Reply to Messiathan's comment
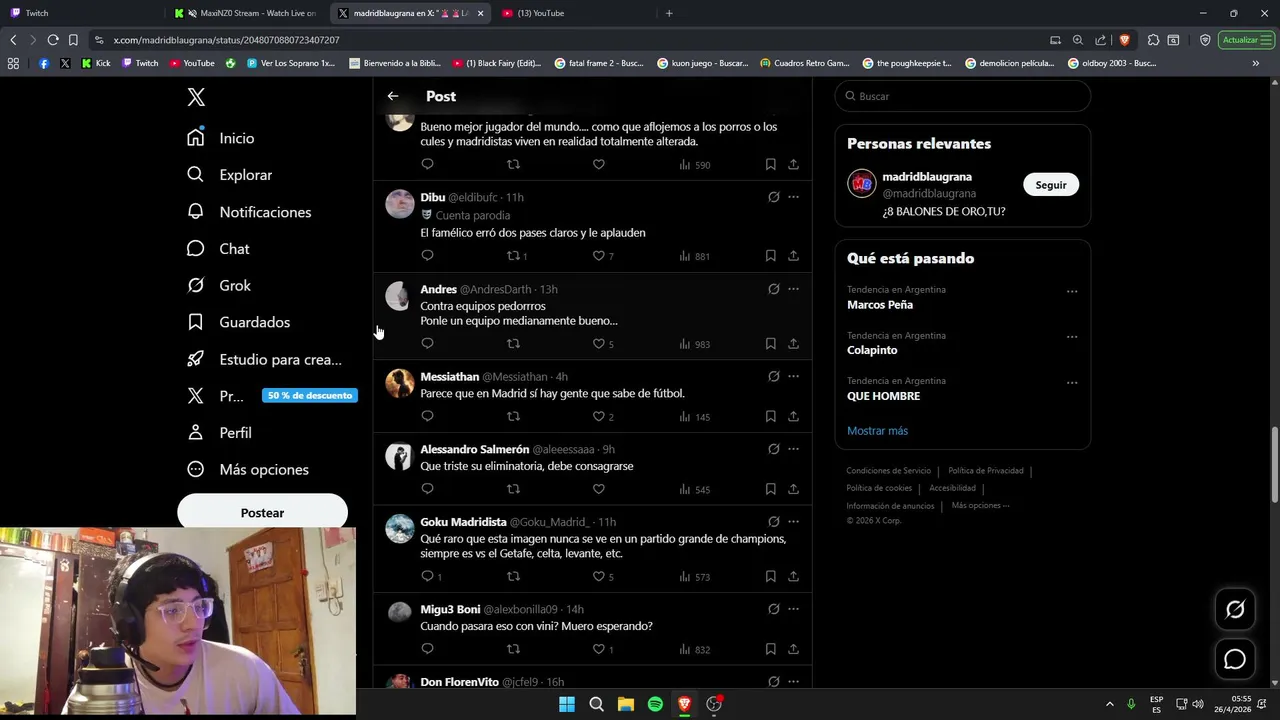Screen dimensions: 1280x720 pos(427,416)
